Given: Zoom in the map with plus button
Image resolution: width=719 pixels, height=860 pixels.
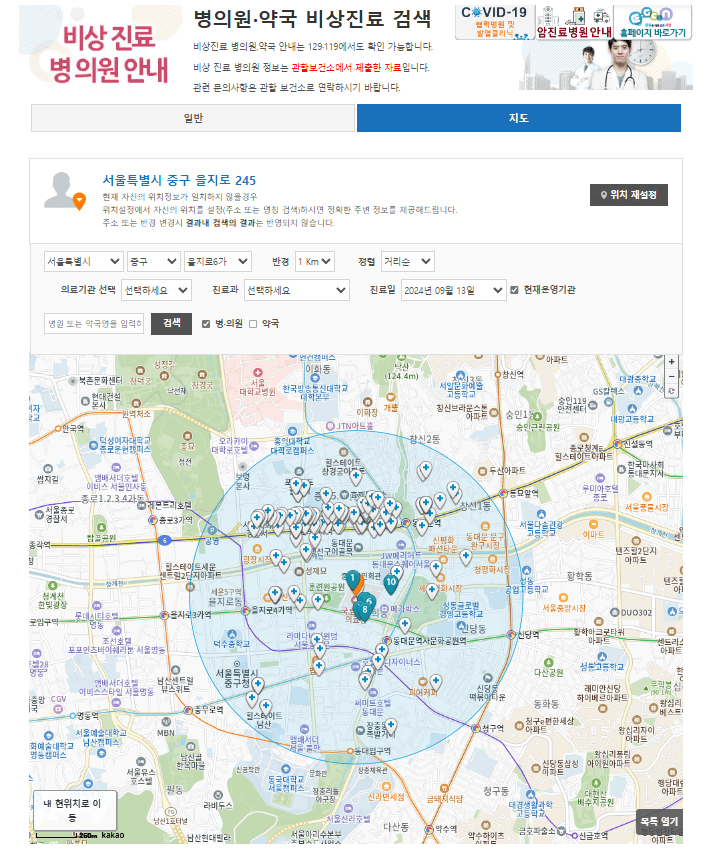Looking at the screenshot, I should (x=671, y=362).
